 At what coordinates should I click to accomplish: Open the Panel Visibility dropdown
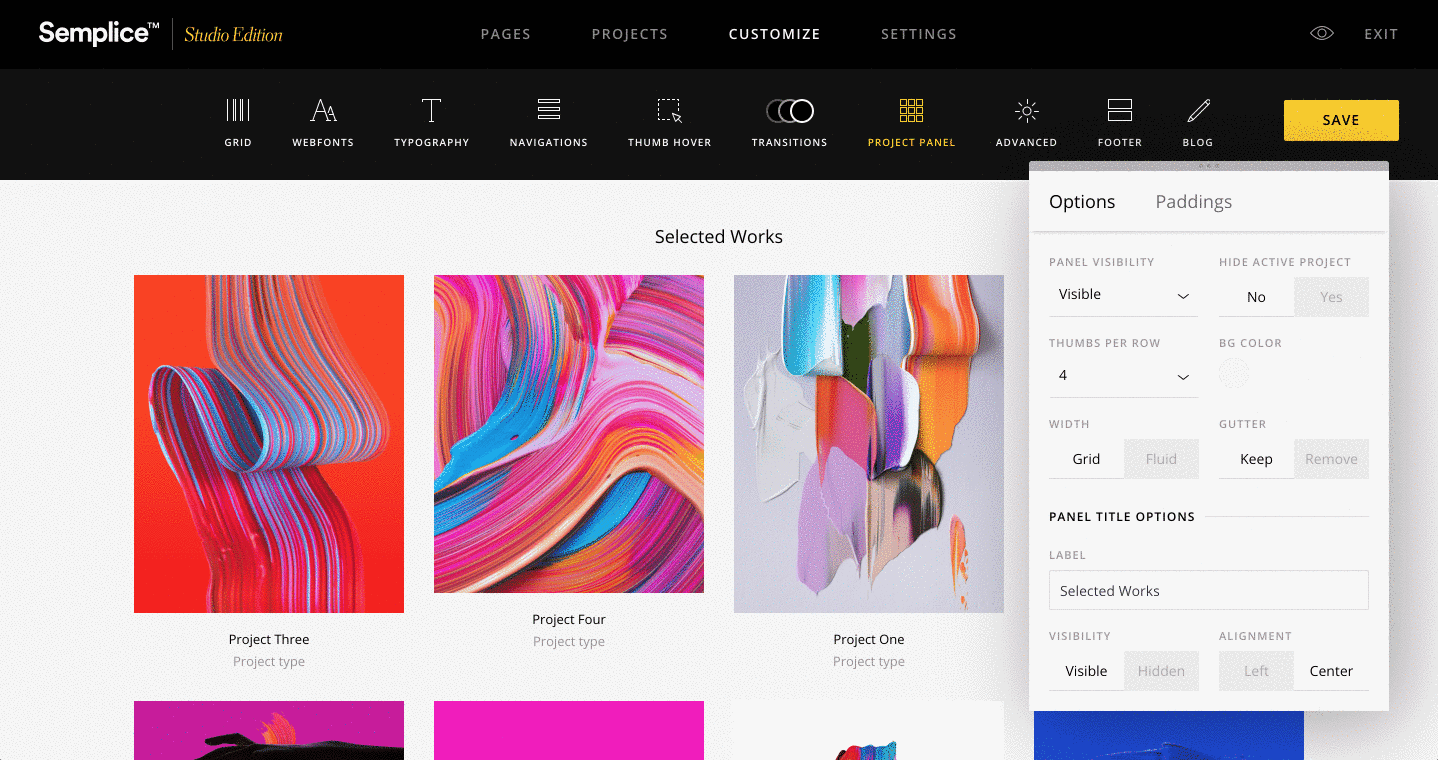point(1123,294)
